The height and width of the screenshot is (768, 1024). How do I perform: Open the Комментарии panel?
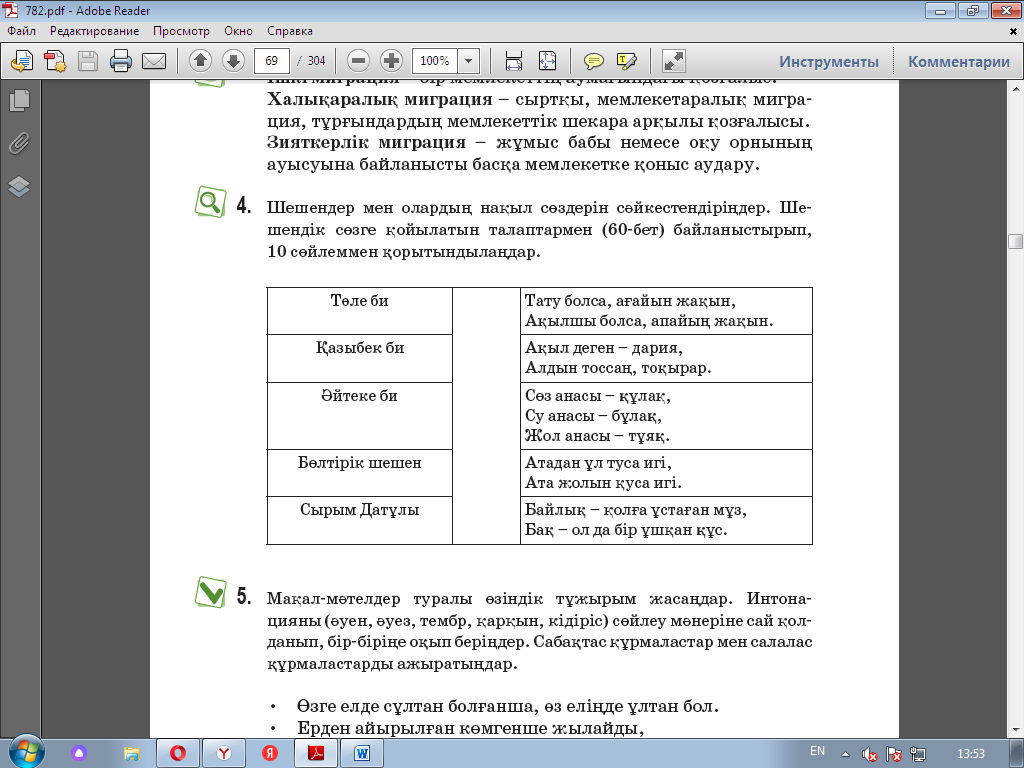coord(959,61)
